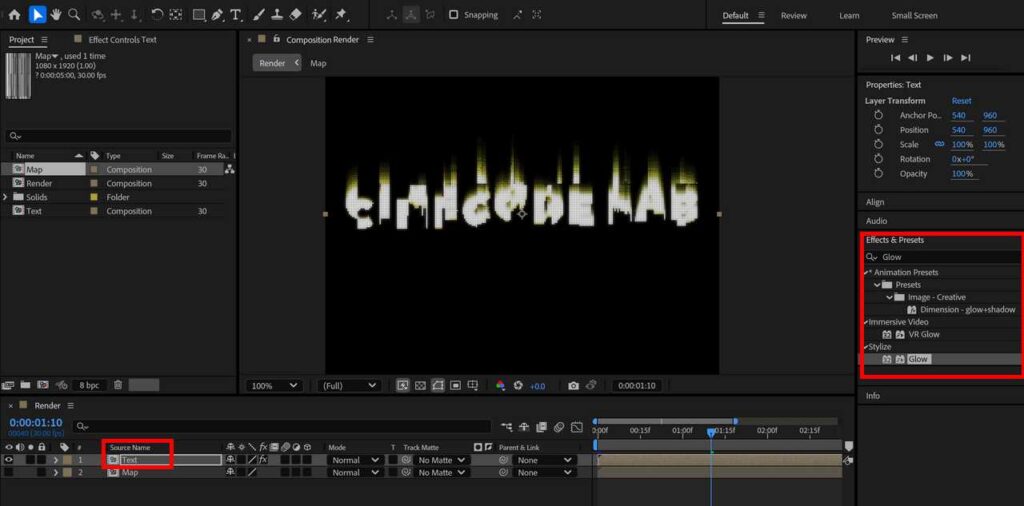Select the Hand tool
Viewport: 1024px width, 506px height.
pos(56,14)
